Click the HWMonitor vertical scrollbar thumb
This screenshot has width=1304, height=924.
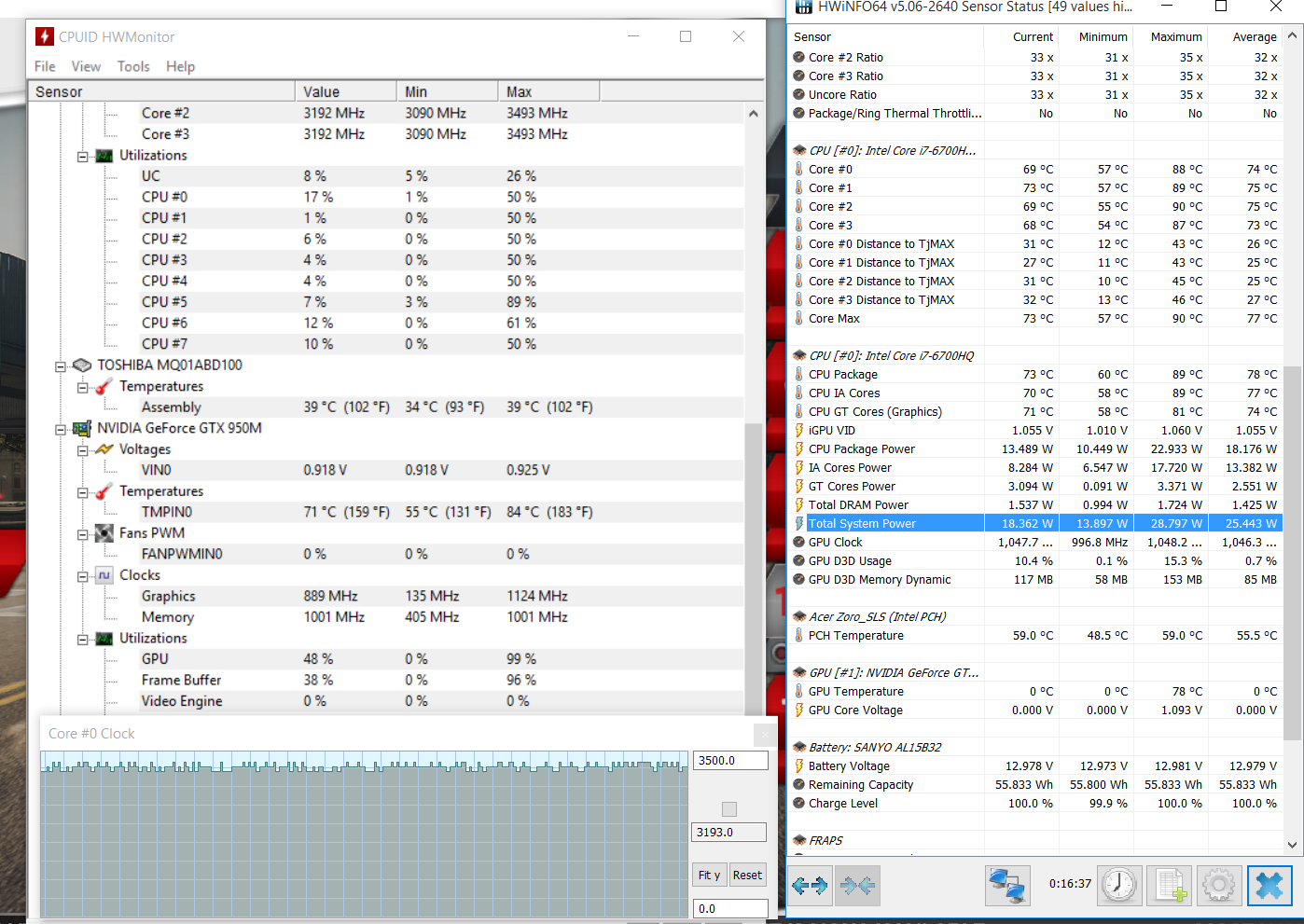(753, 569)
